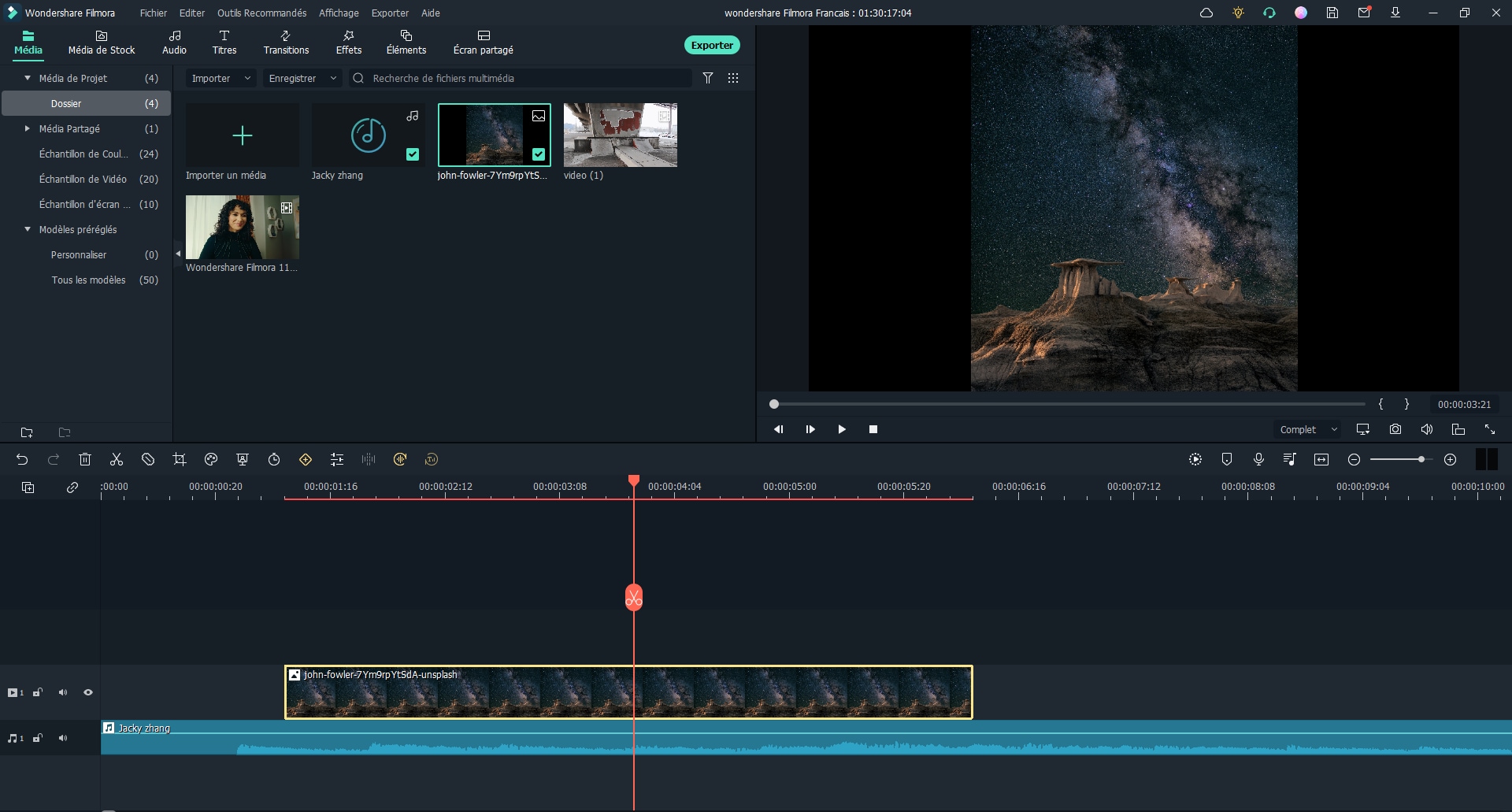Split the clip with the scissors tool
The width and height of the screenshot is (1512, 812).
point(117,459)
